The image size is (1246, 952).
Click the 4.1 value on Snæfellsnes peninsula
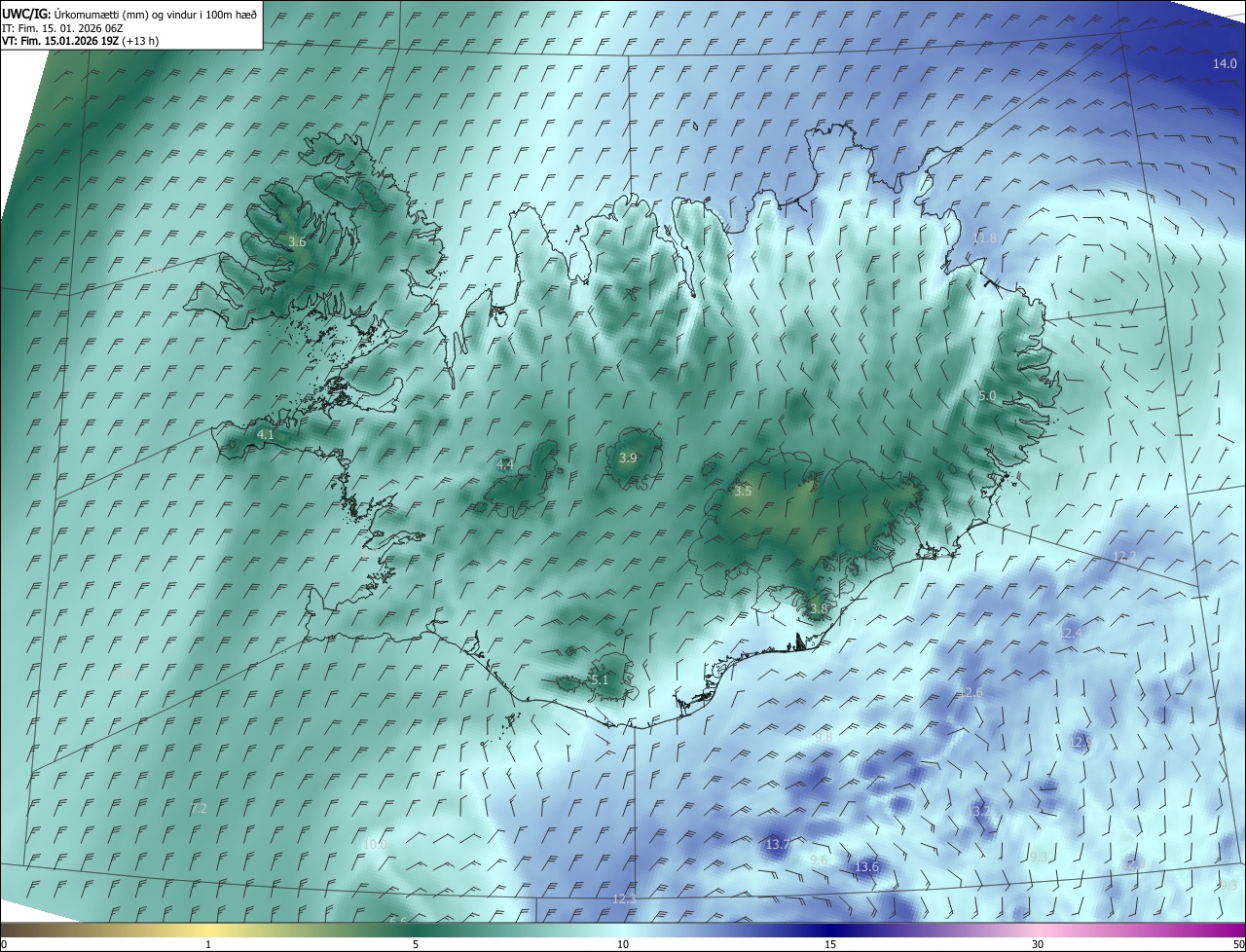(x=266, y=434)
